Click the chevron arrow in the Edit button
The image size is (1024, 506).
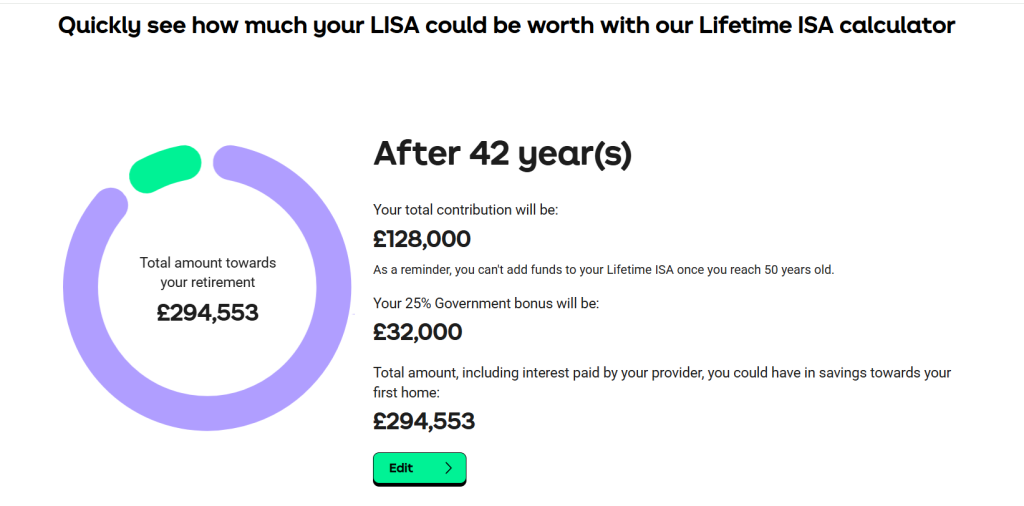(448, 467)
